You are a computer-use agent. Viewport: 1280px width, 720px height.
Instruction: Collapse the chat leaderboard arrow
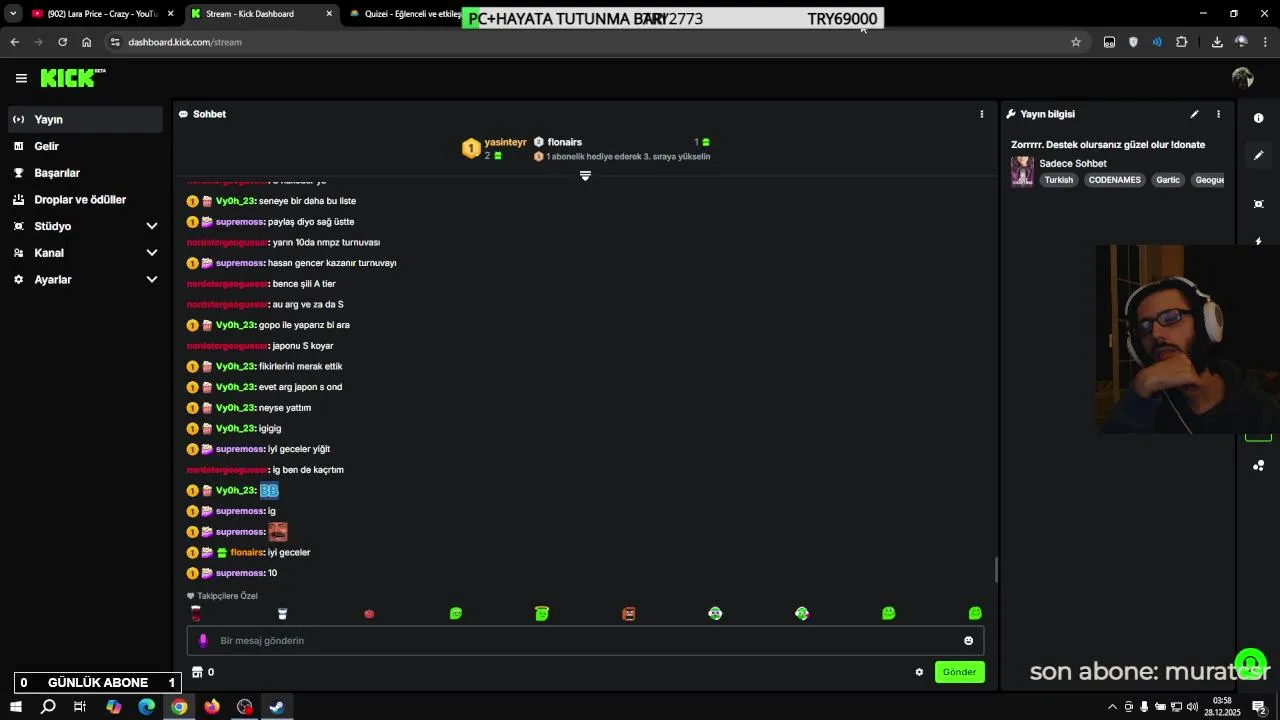(x=585, y=176)
